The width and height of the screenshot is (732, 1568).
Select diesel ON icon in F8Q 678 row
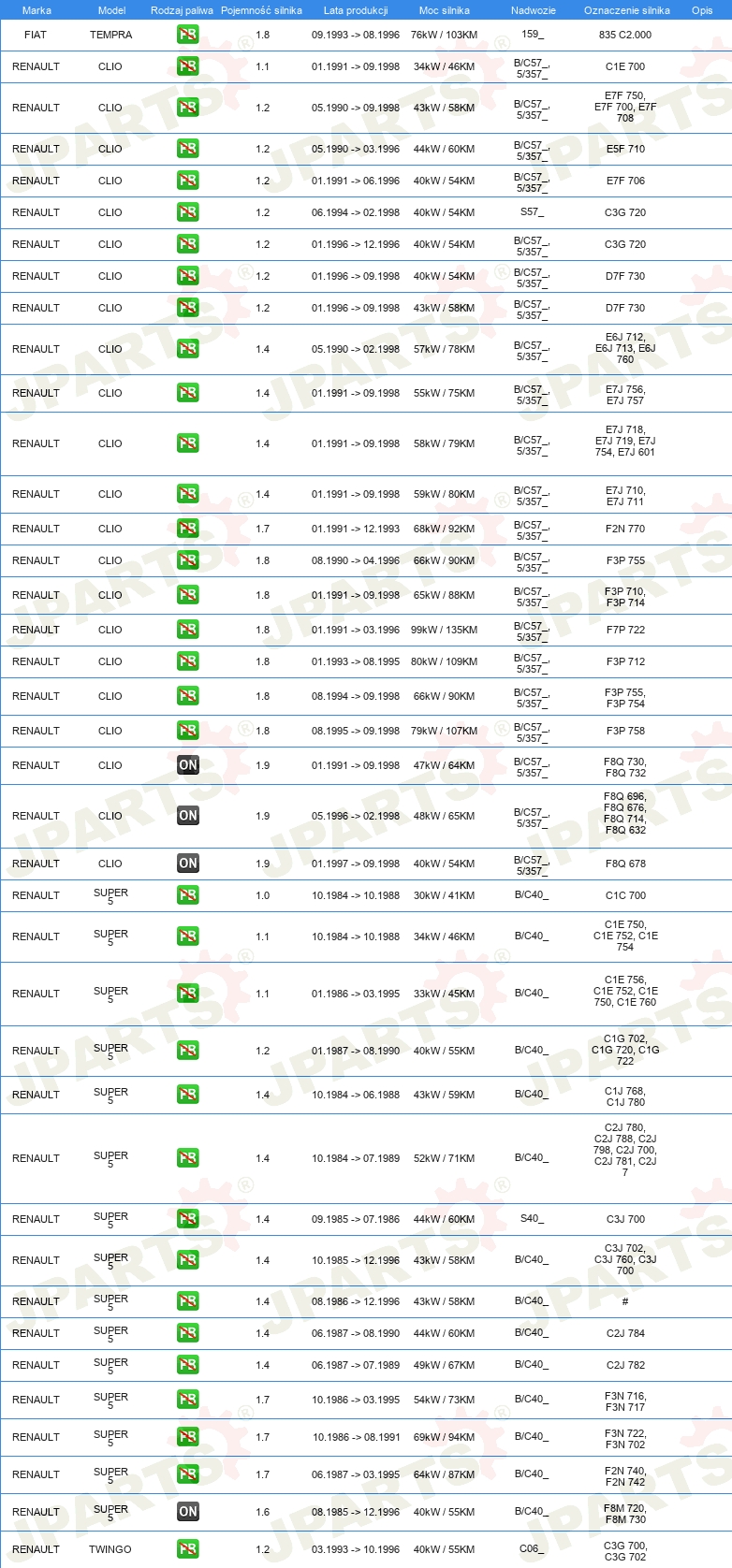click(188, 864)
